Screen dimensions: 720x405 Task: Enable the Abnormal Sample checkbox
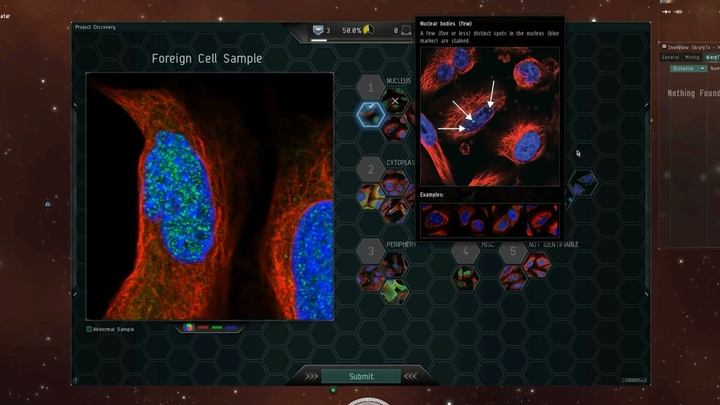point(89,328)
